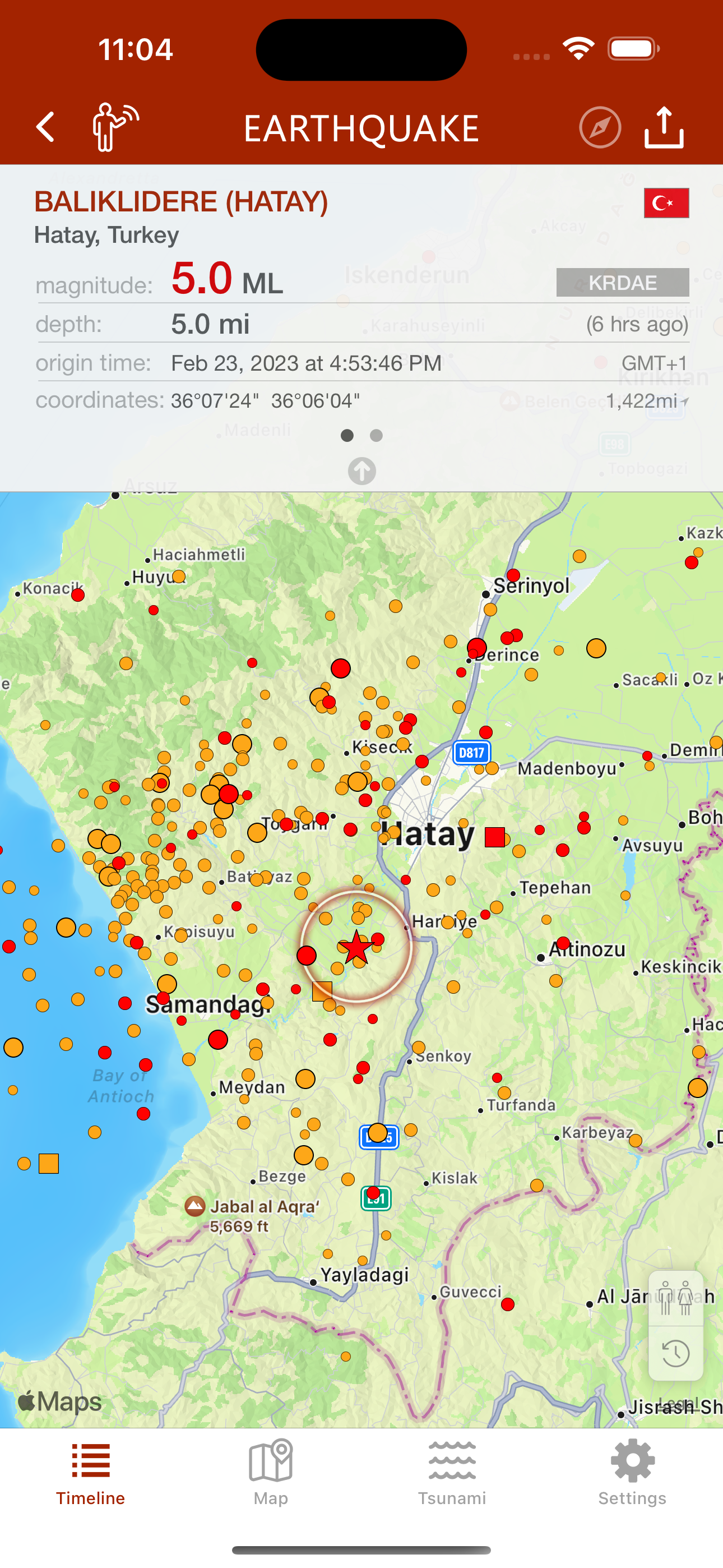
Task: Tap the Tepehan village label
Action: 555,888
